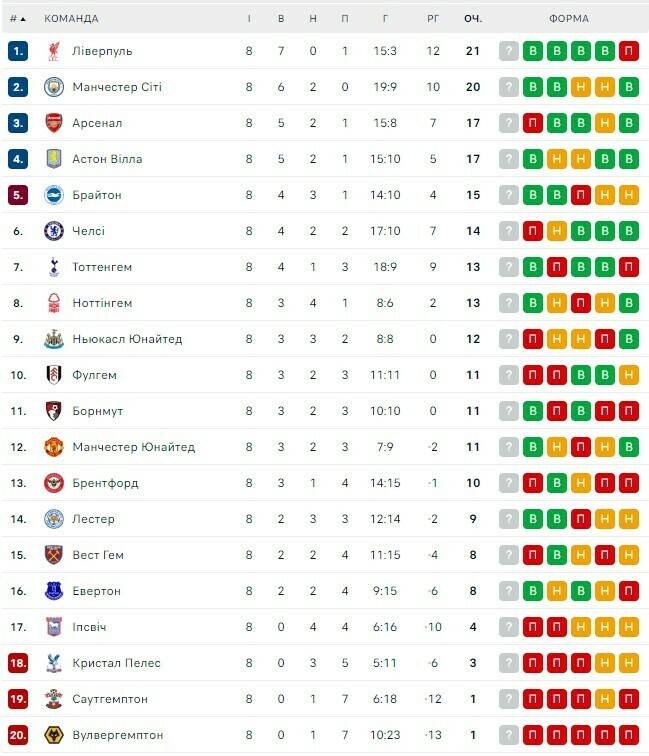This screenshot has width=649, height=756.
Task: Click the Wolverhampton wolf crest icon
Action: pyautogui.click(x=54, y=735)
